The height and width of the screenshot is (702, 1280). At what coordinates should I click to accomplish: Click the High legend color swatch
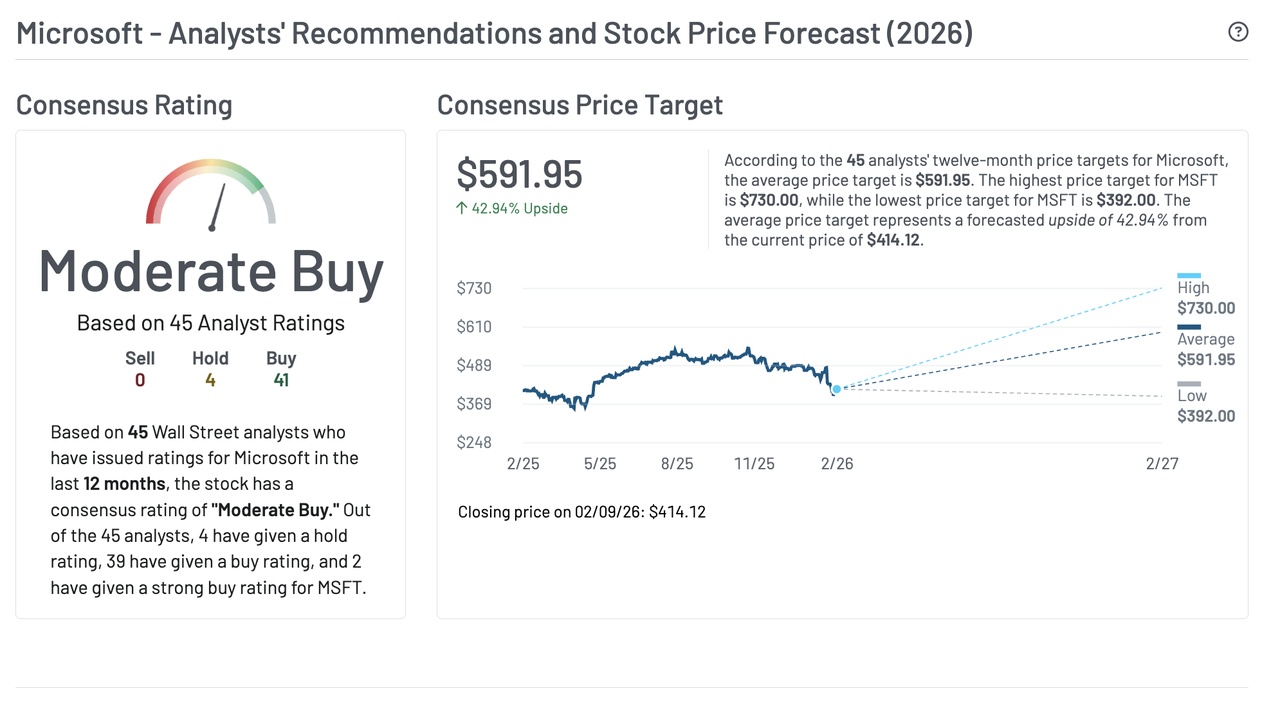tap(1189, 275)
